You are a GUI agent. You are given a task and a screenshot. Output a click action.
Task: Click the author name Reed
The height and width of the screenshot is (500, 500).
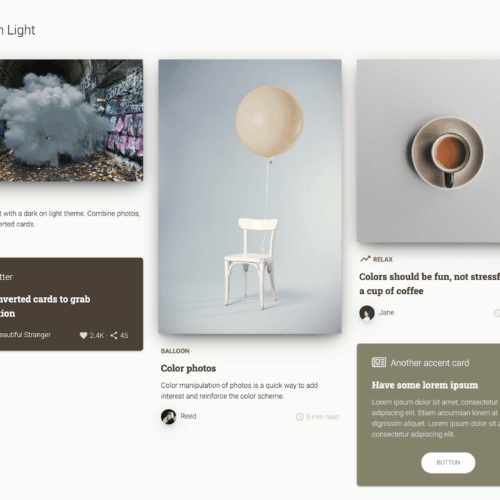click(188, 416)
